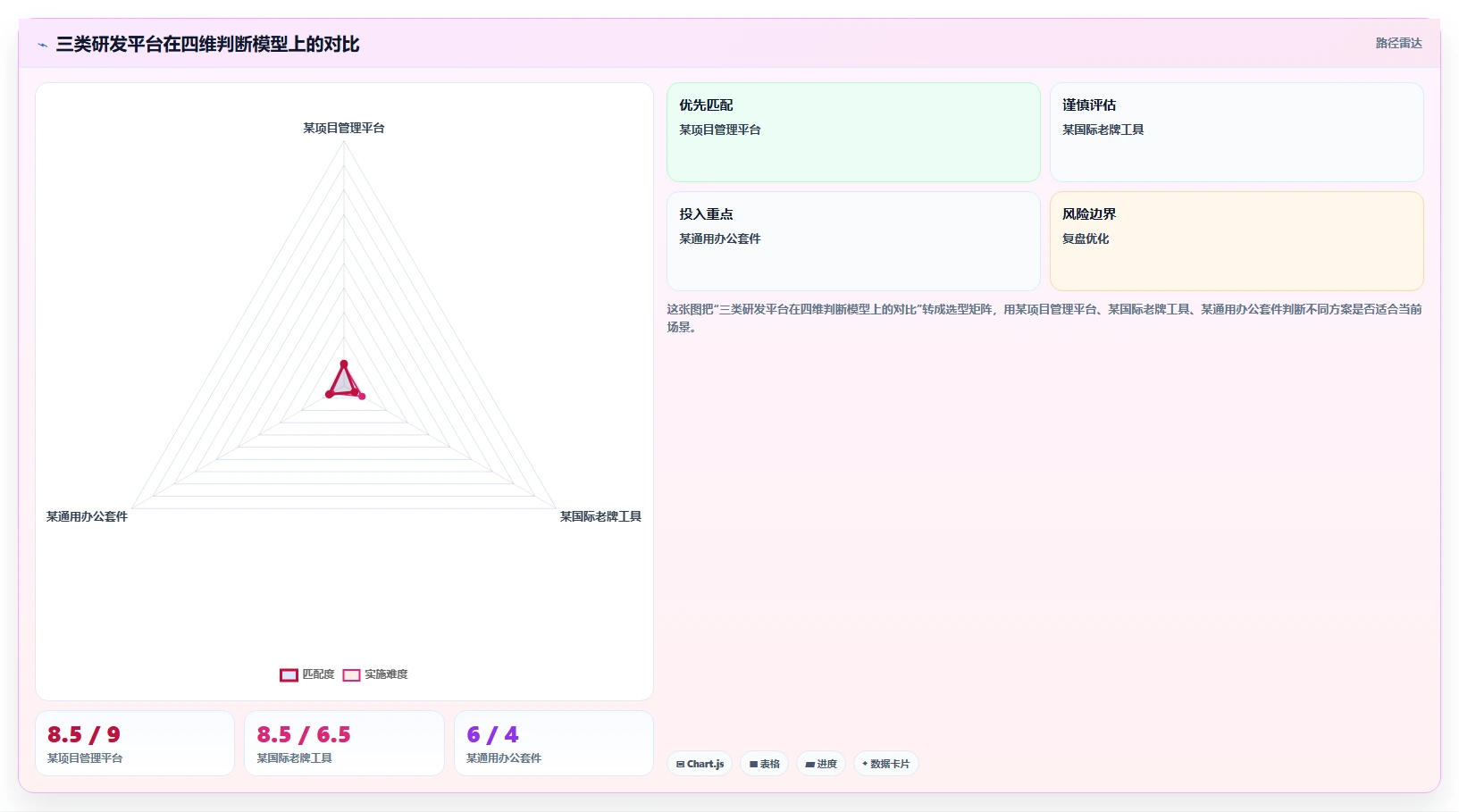Select the 数据卡片 tag chip
1459x812 pixels.
pyautogui.click(x=885, y=764)
